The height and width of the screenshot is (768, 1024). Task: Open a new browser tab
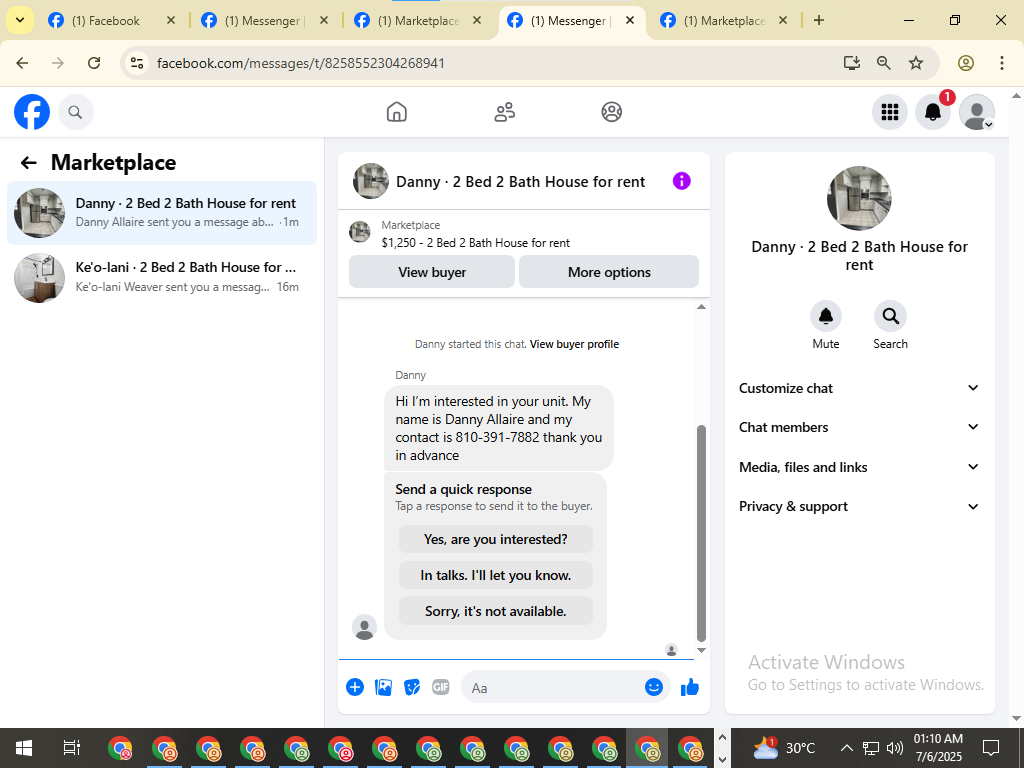point(818,20)
